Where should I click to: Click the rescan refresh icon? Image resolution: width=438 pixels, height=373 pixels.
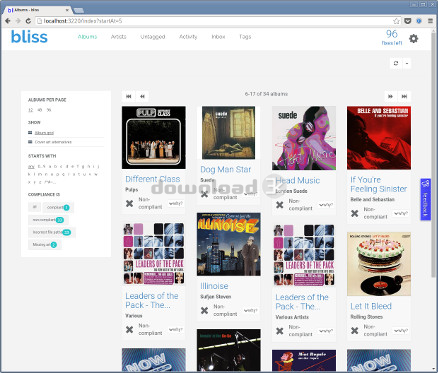point(396,63)
